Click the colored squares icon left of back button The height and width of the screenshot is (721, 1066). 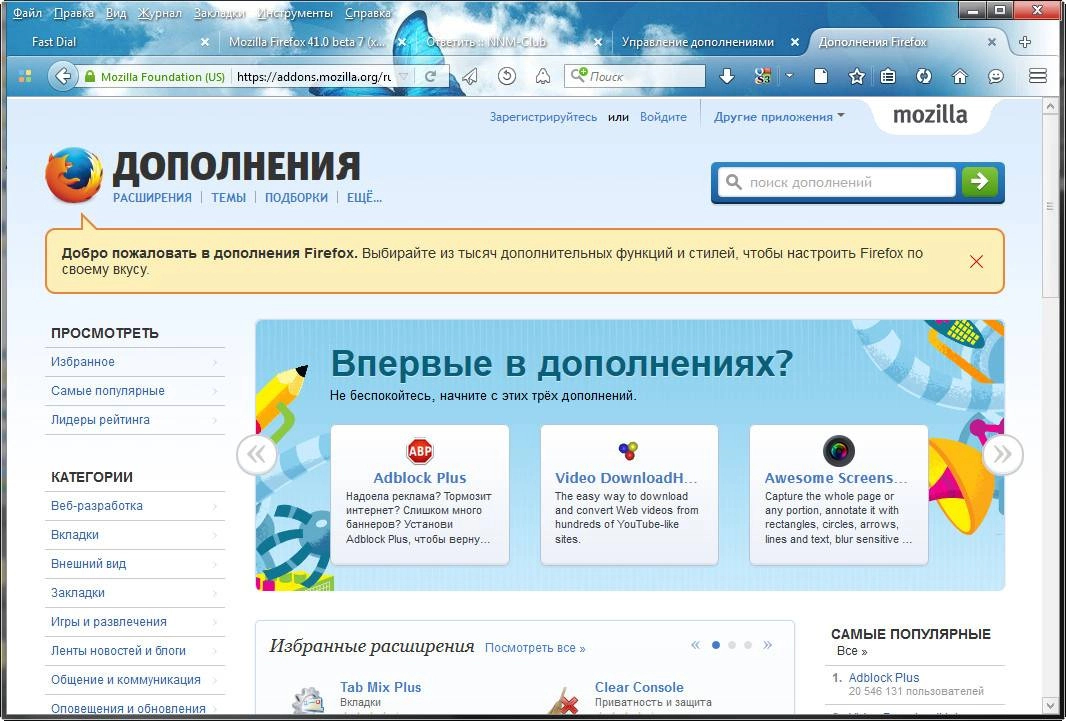pos(25,76)
